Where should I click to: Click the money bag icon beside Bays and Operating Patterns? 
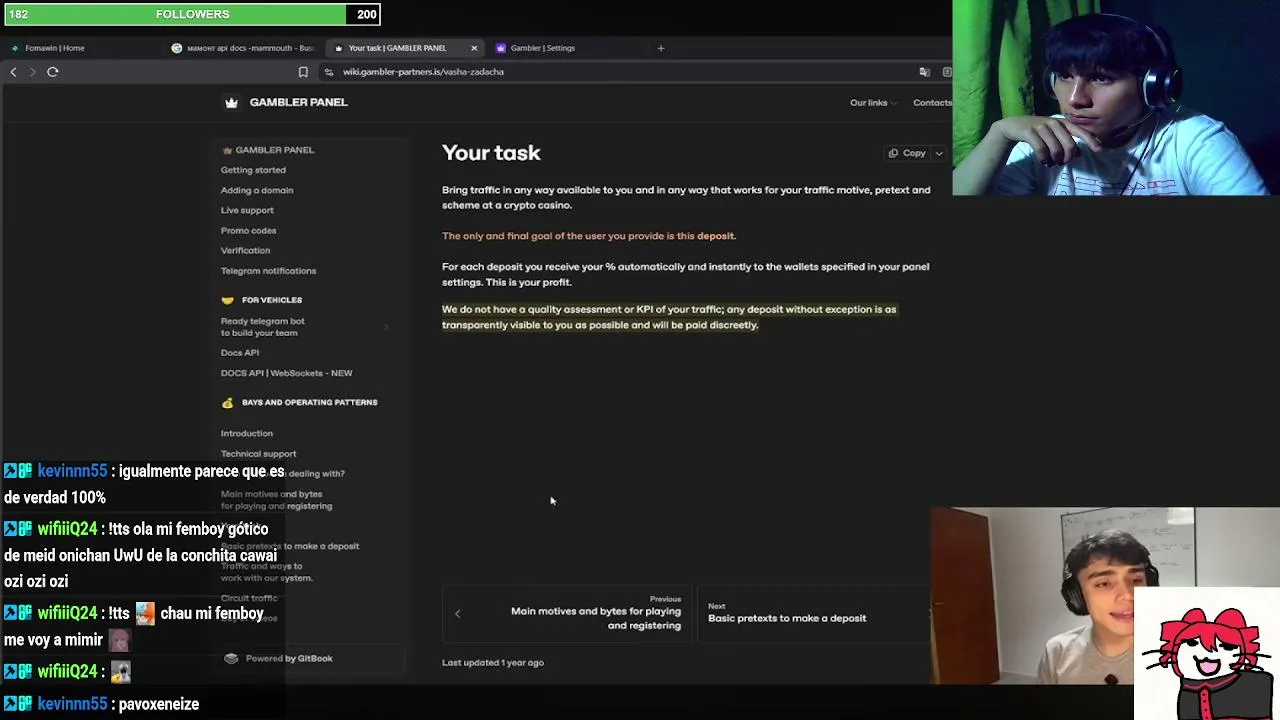[227, 402]
